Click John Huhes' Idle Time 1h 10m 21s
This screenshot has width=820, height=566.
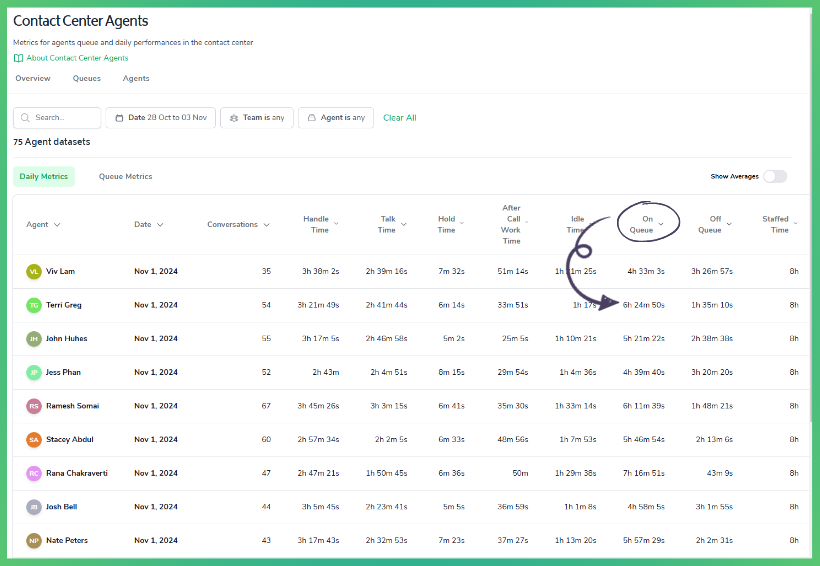[575, 338]
